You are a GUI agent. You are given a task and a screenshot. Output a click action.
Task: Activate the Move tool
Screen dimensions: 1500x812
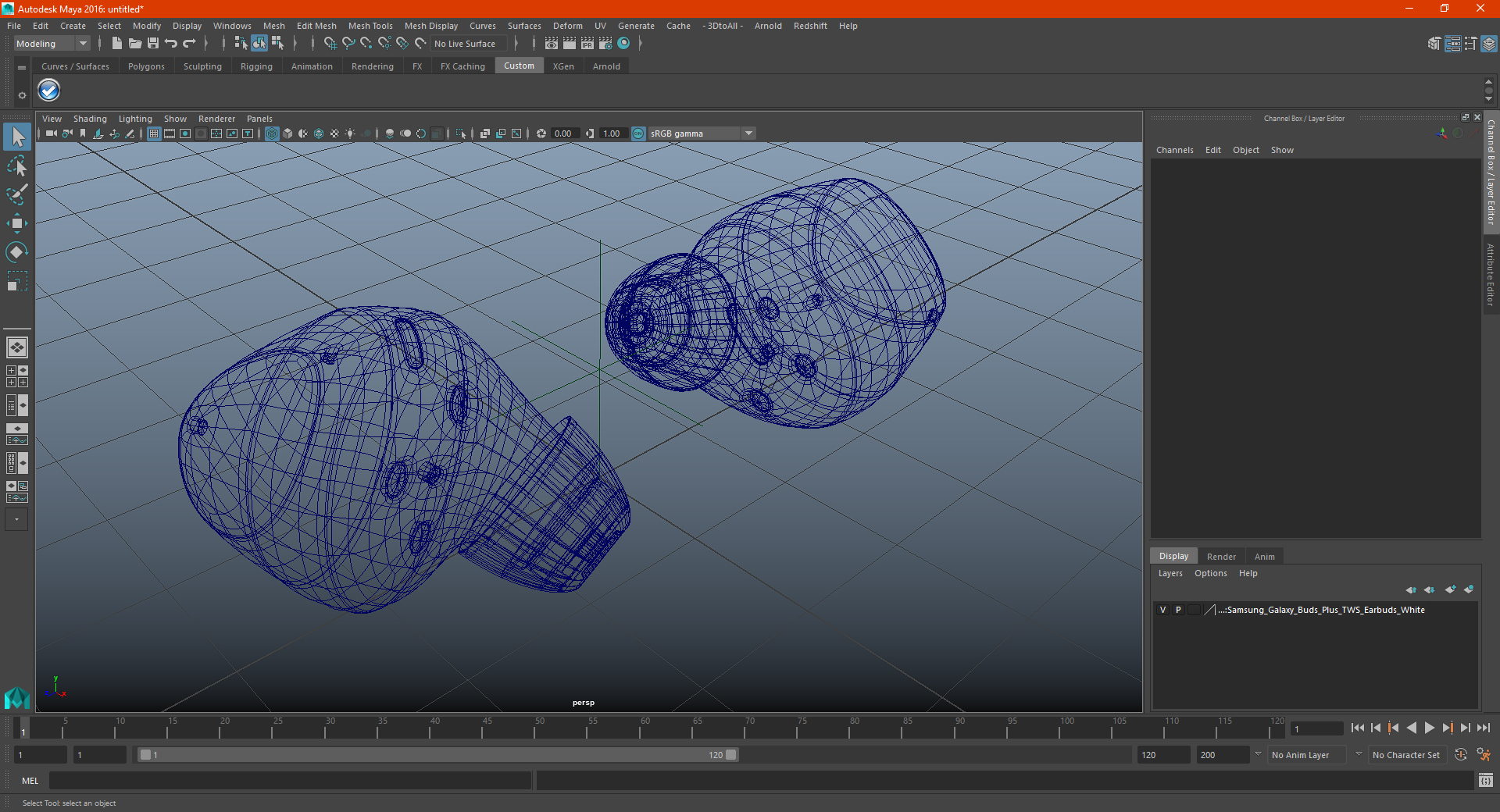coord(16,223)
